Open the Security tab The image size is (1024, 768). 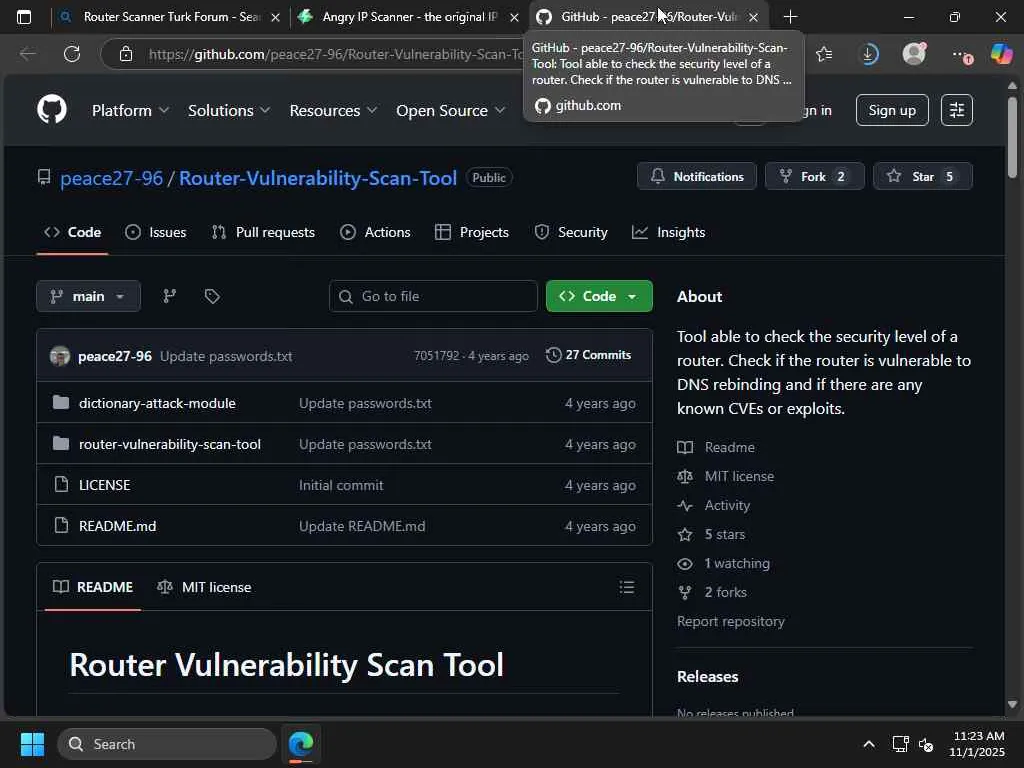571,232
